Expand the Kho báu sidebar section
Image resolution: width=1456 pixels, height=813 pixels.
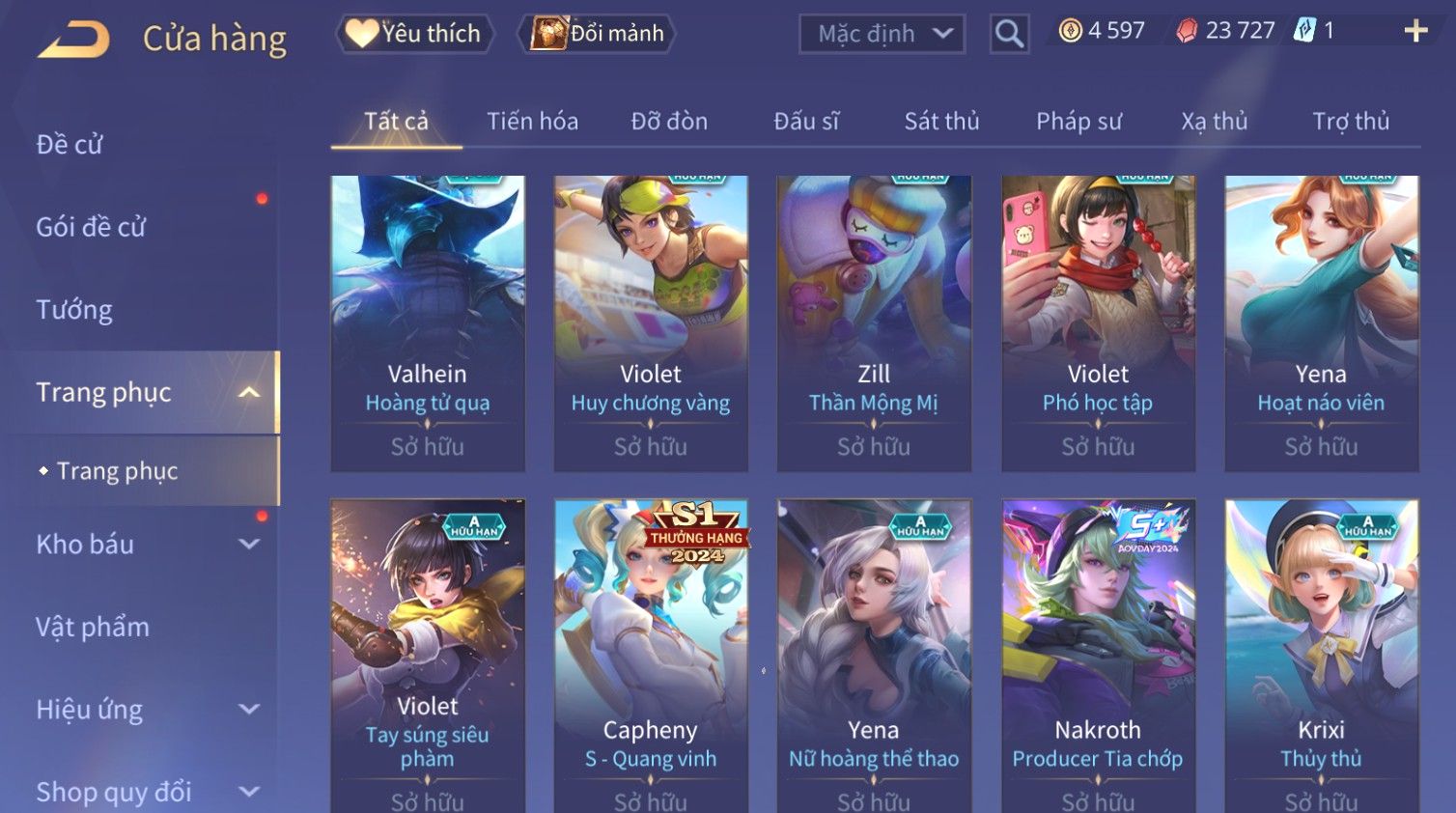pyautogui.click(x=248, y=544)
